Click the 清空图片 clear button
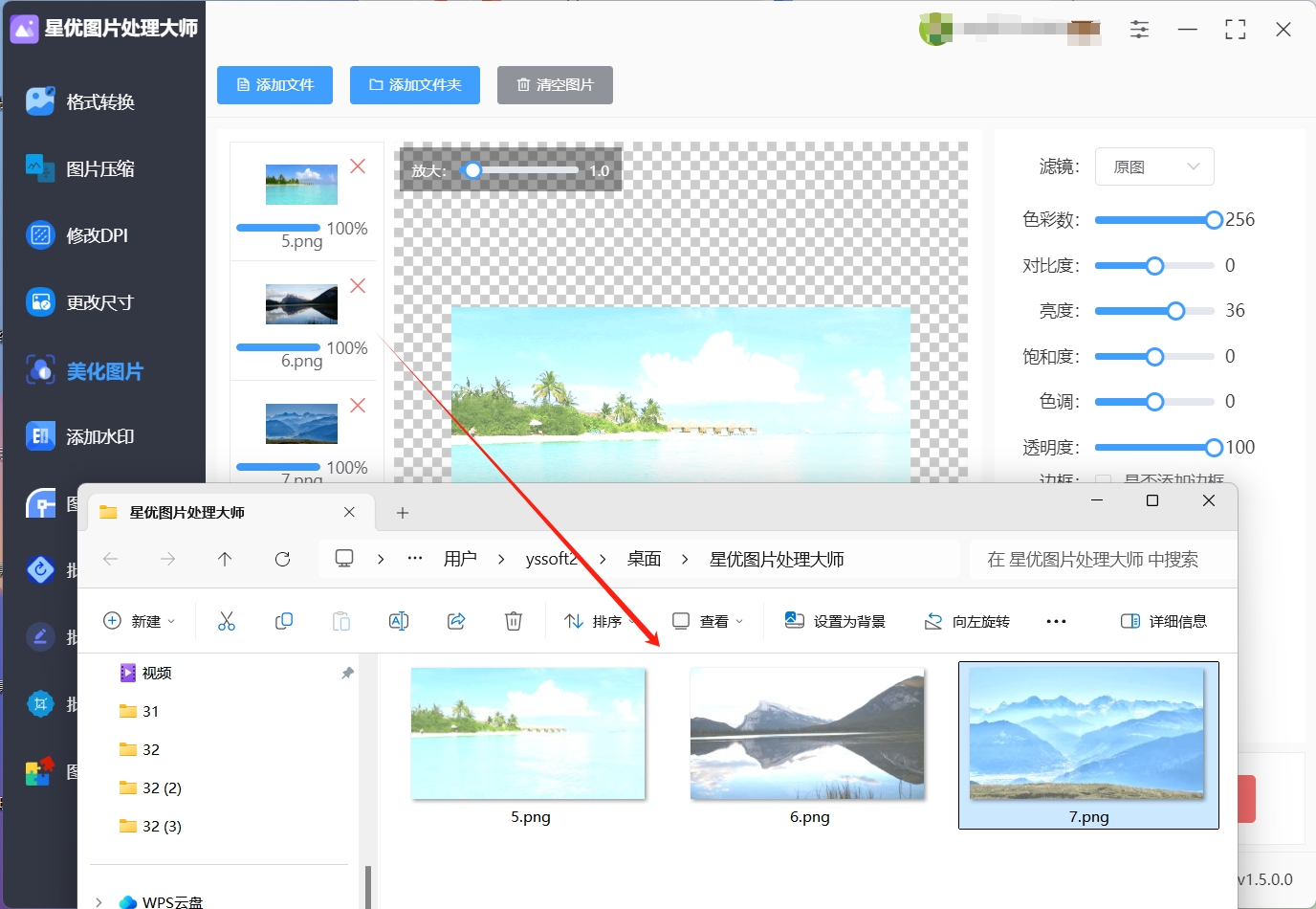 coord(555,85)
